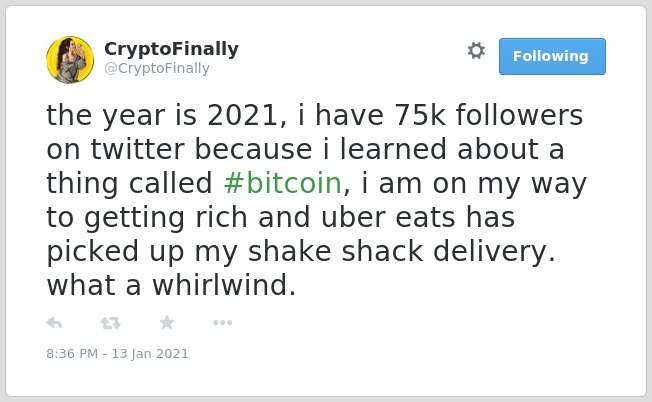This screenshot has height=402, width=652.
Task: Click the words 'shake shack delivery'
Action: click(x=401, y=251)
